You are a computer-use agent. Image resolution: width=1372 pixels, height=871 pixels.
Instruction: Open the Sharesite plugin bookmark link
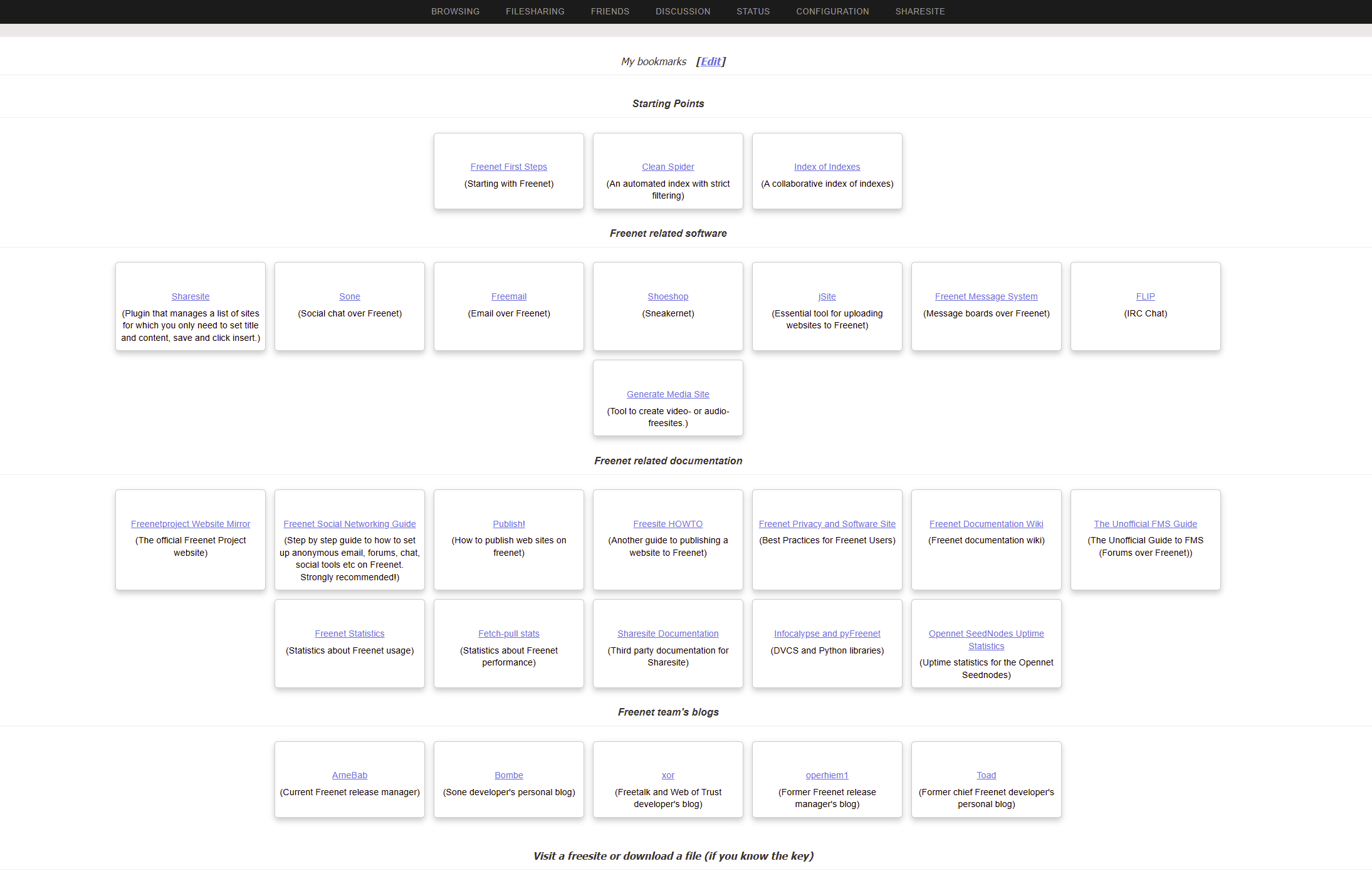(x=190, y=296)
